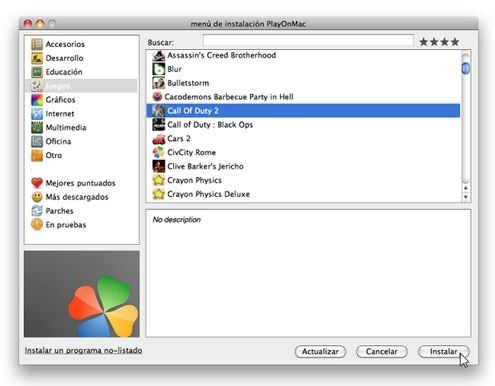Click the Cancelar button
This screenshot has width=495, height=386.
[382, 351]
